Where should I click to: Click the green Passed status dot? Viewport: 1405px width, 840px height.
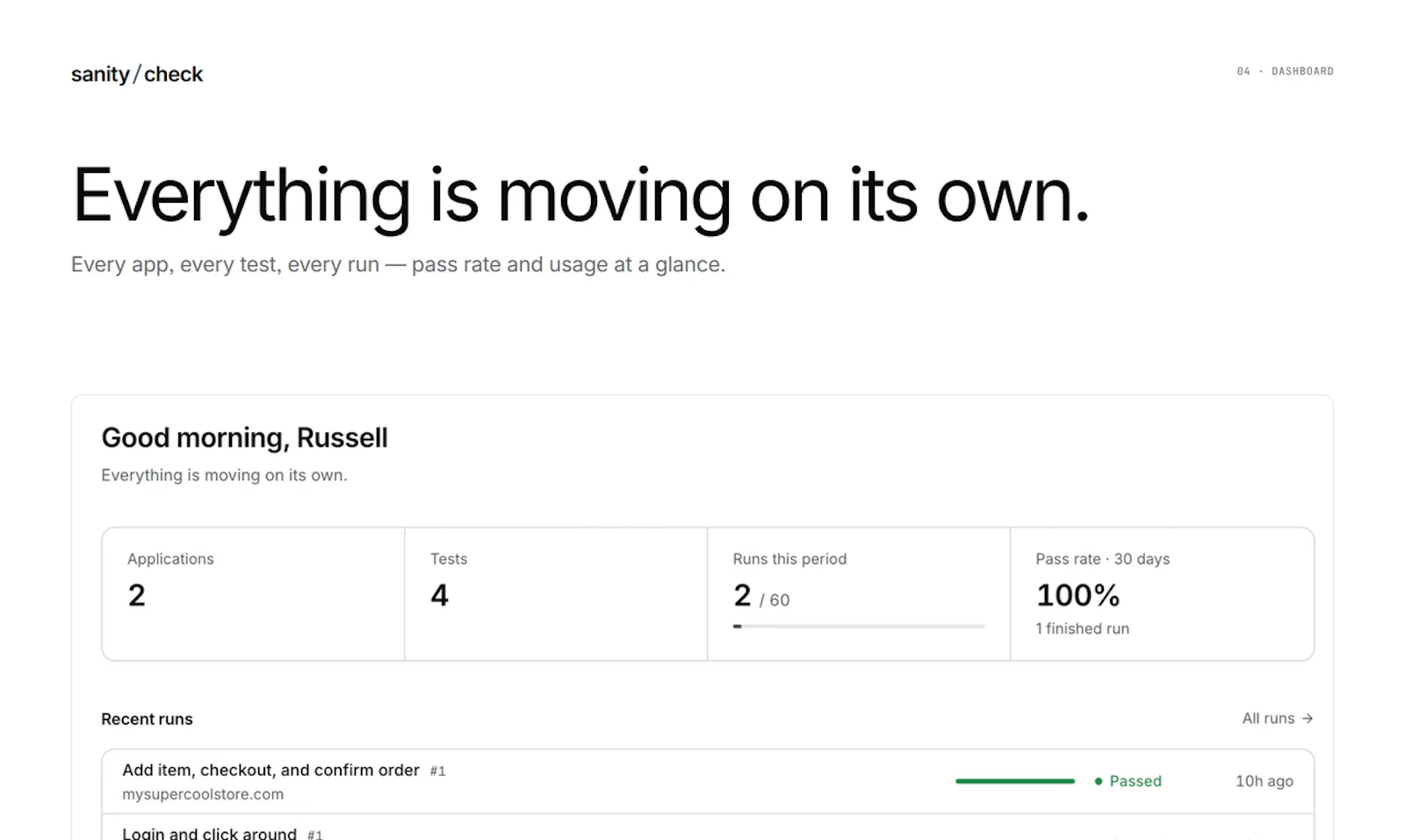1099,781
